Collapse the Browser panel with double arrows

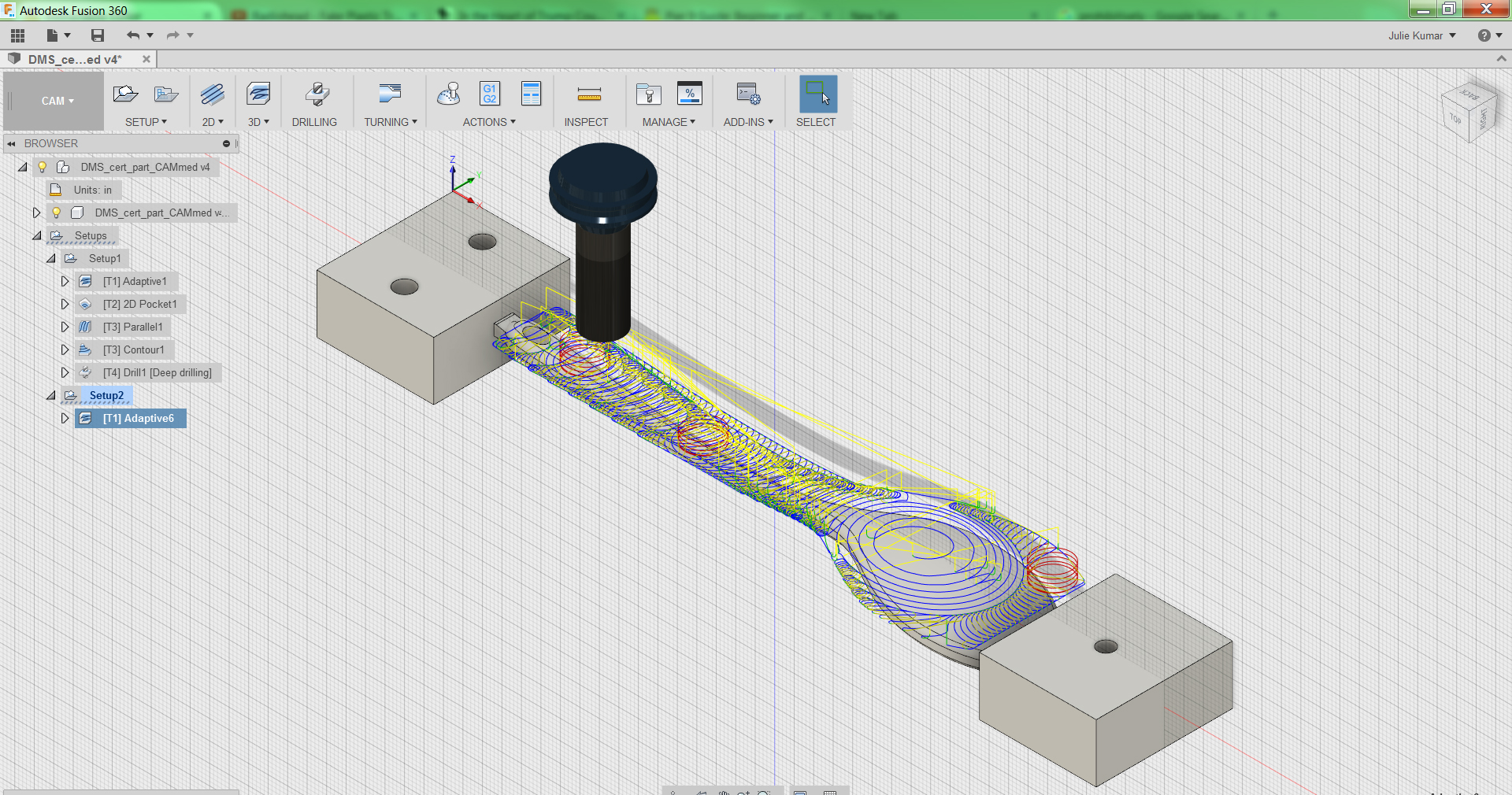click(x=12, y=143)
